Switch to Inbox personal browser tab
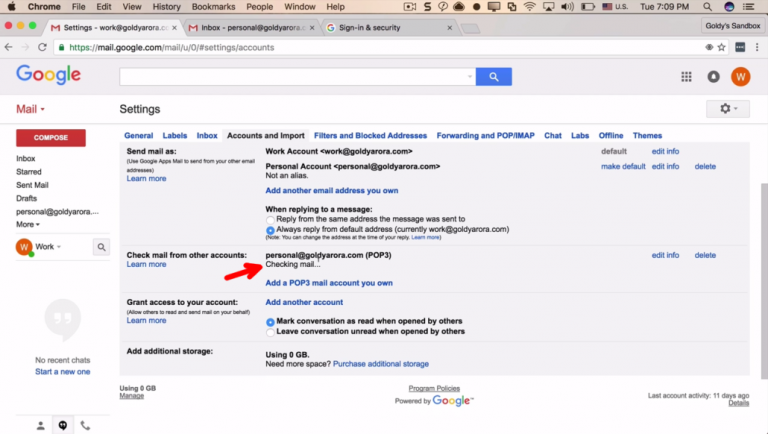 pyautogui.click(x=251, y=27)
